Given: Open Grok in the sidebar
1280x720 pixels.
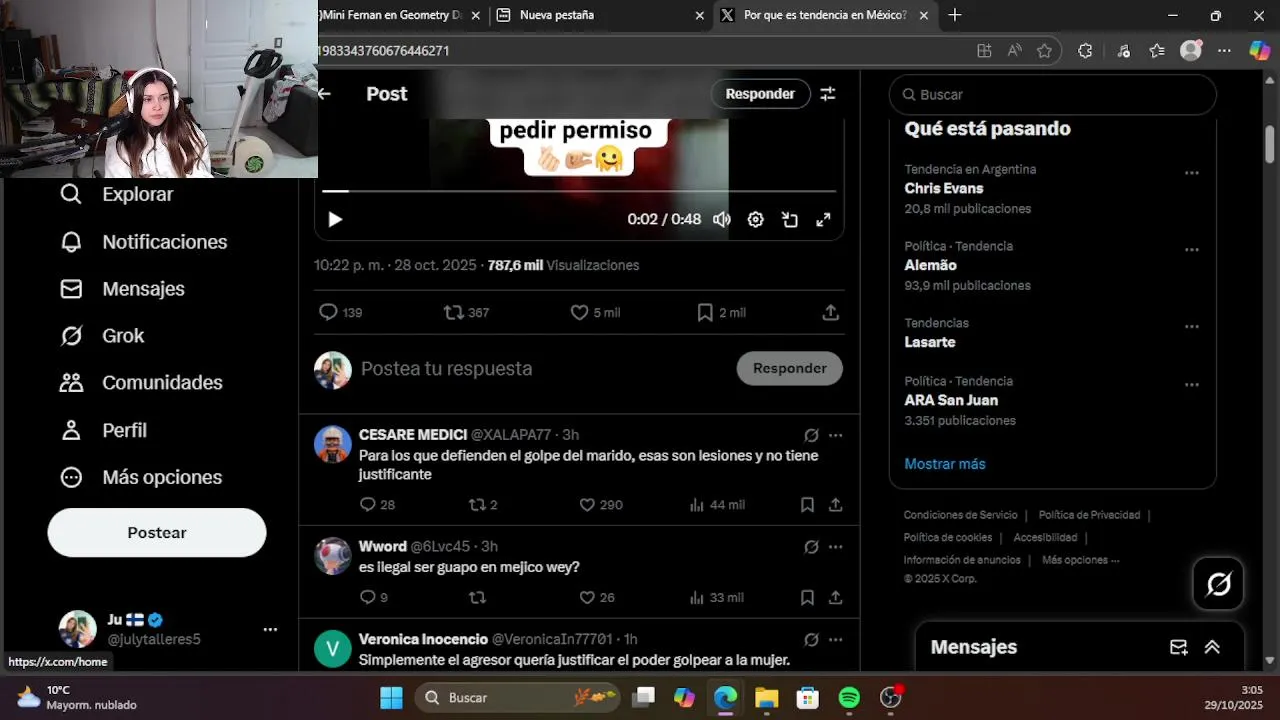Looking at the screenshot, I should (102, 336).
